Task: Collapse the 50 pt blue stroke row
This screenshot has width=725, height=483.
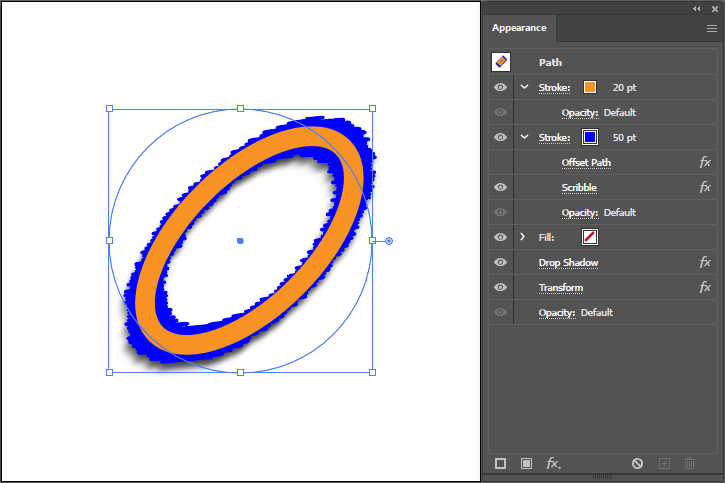Action: click(x=524, y=137)
